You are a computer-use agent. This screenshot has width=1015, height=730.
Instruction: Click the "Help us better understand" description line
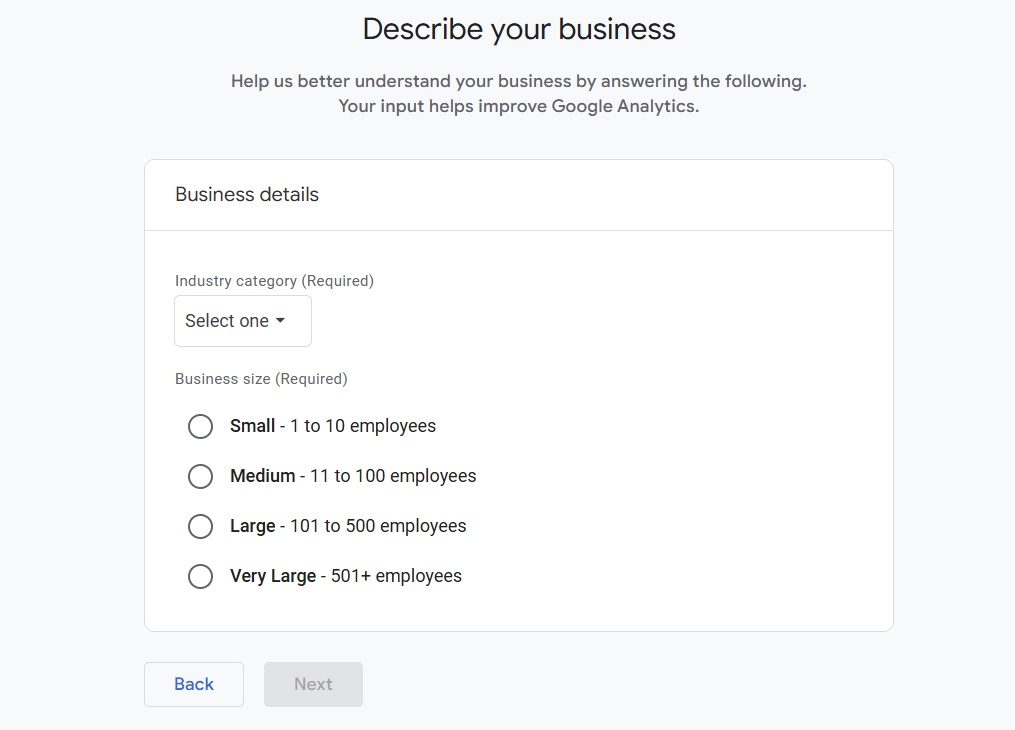click(x=518, y=81)
